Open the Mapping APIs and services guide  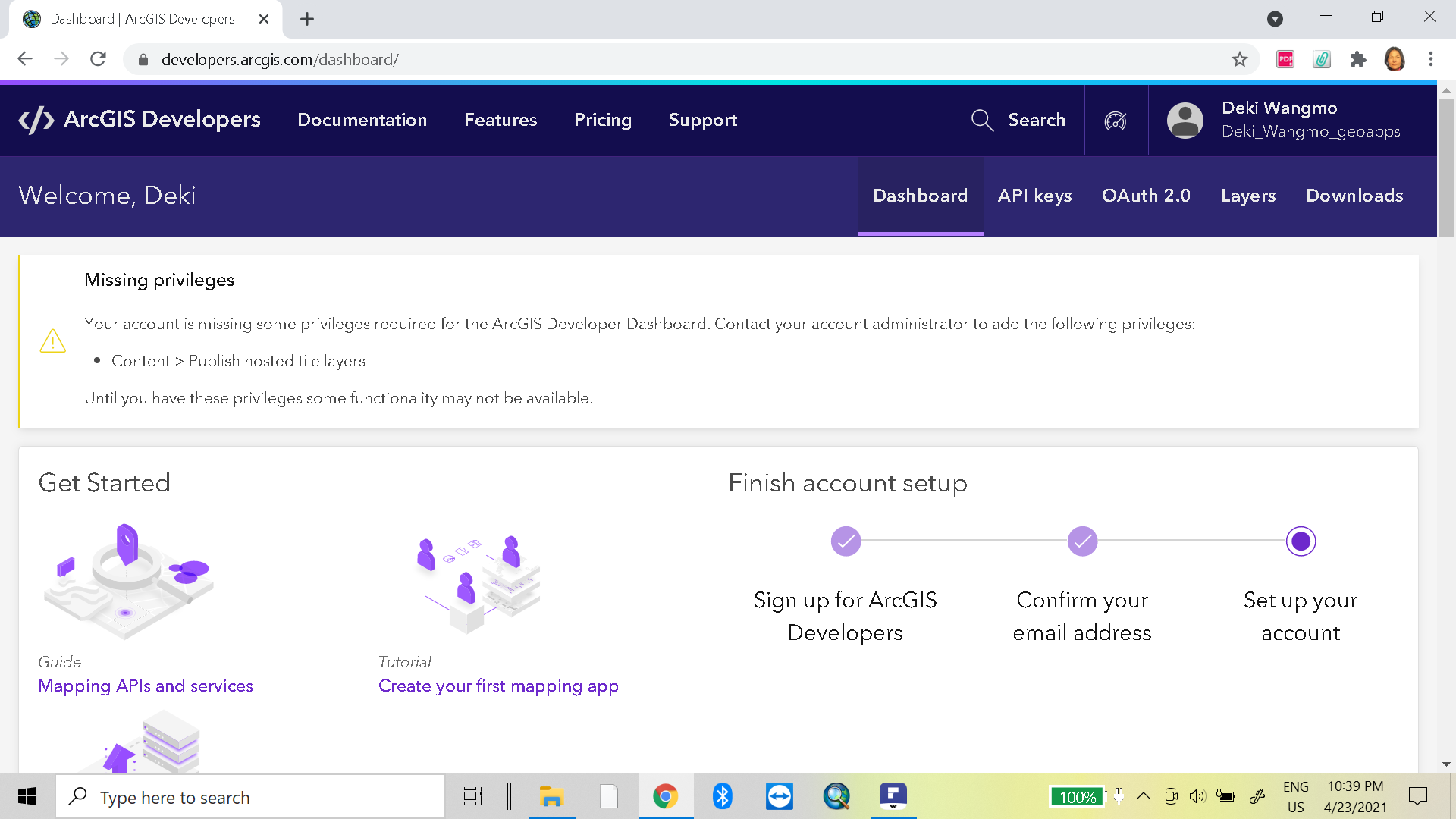pyautogui.click(x=146, y=686)
